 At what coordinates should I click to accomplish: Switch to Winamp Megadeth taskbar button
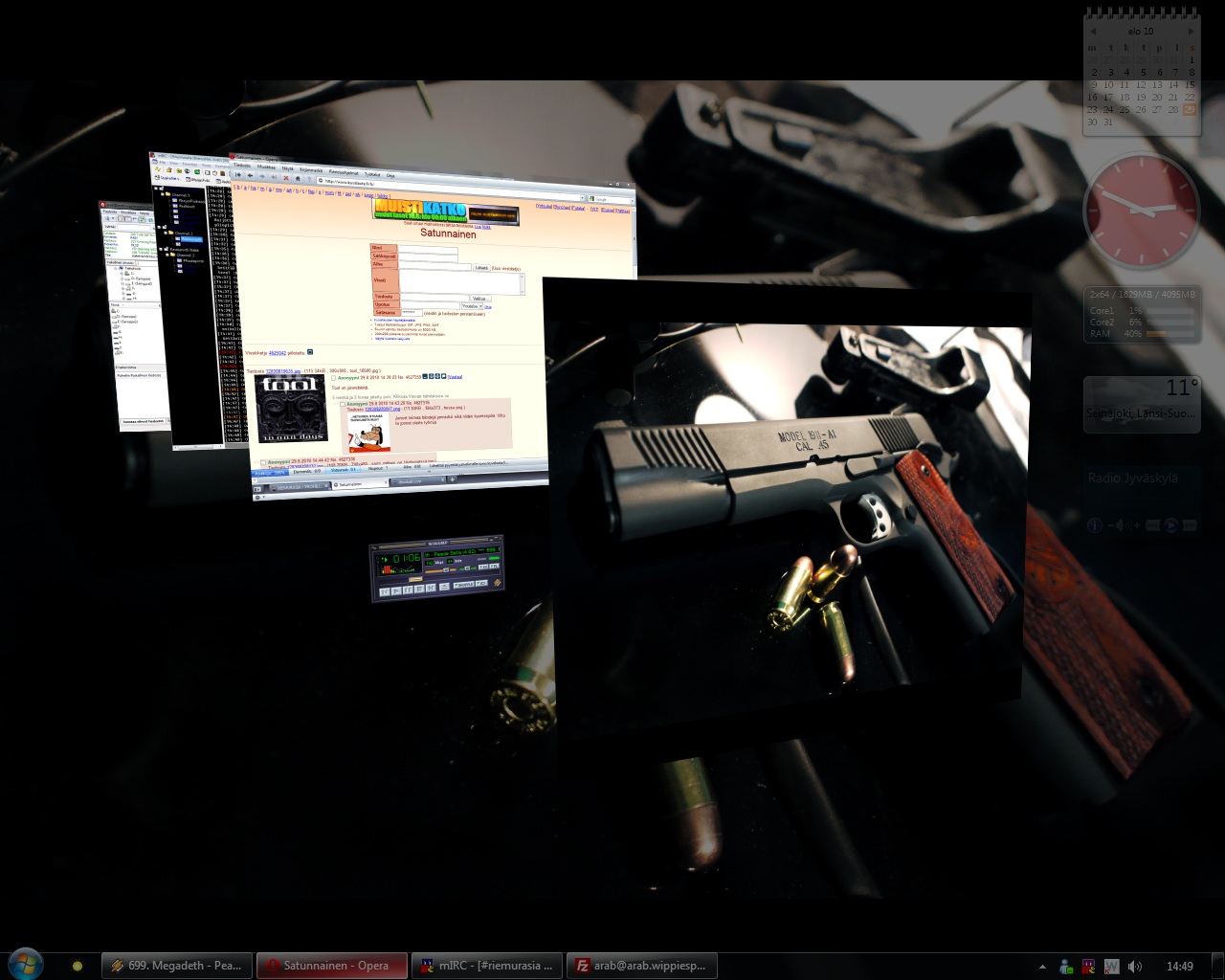pos(177,966)
